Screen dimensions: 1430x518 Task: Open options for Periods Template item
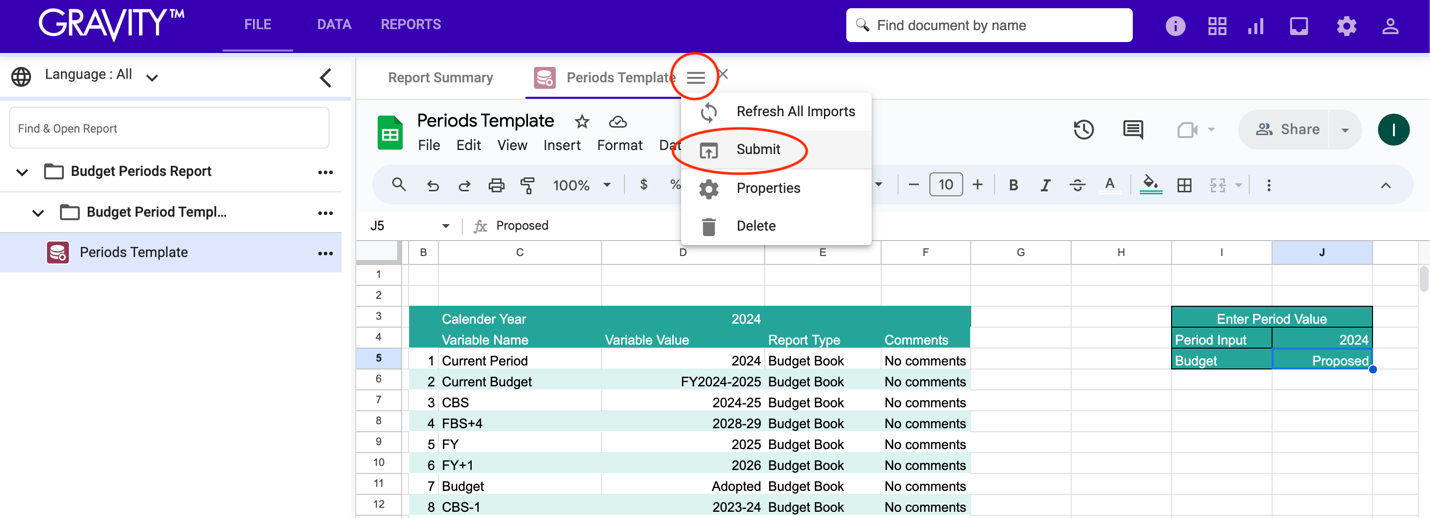(x=325, y=254)
